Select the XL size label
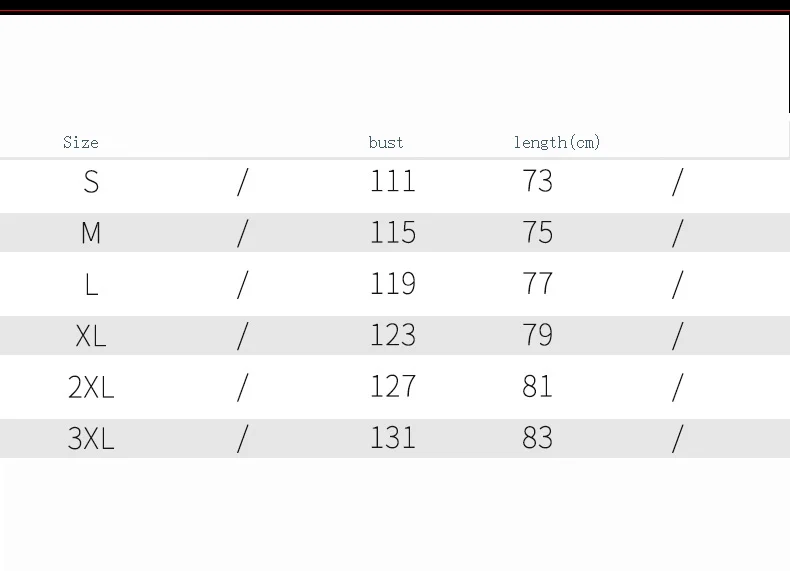790x571 pixels. [91, 336]
